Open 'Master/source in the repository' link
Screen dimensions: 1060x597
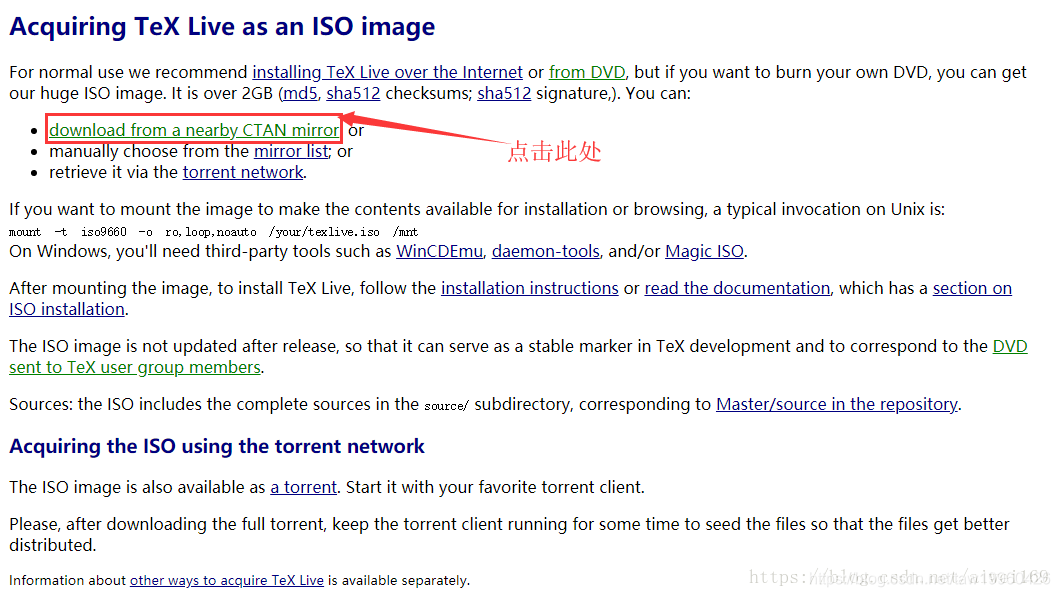tap(837, 404)
